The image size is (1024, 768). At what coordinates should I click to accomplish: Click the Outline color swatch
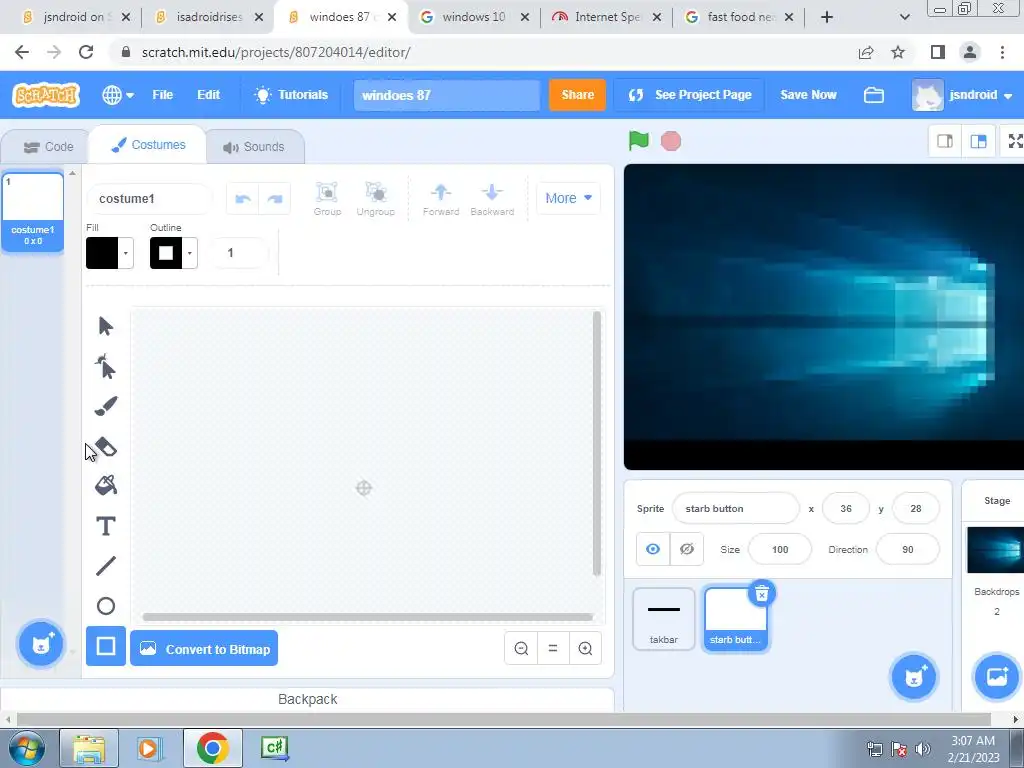pyautogui.click(x=166, y=253)
